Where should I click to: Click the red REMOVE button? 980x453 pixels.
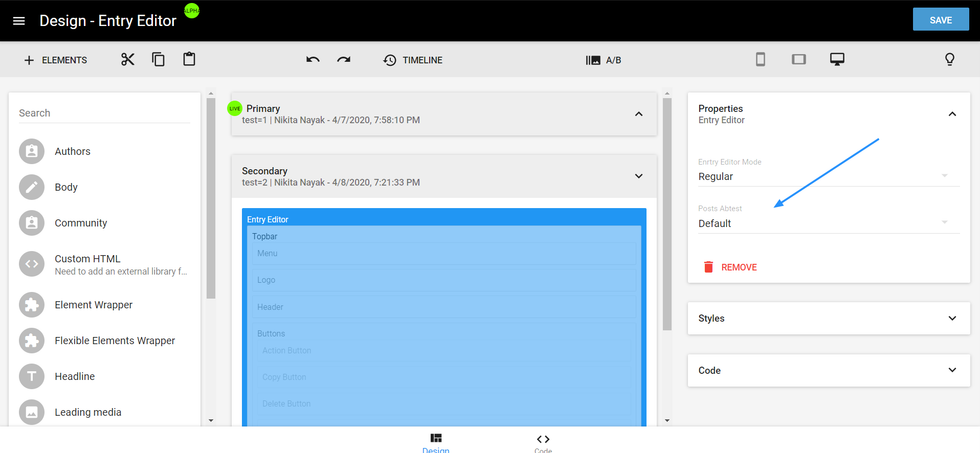tap(730, 267)
